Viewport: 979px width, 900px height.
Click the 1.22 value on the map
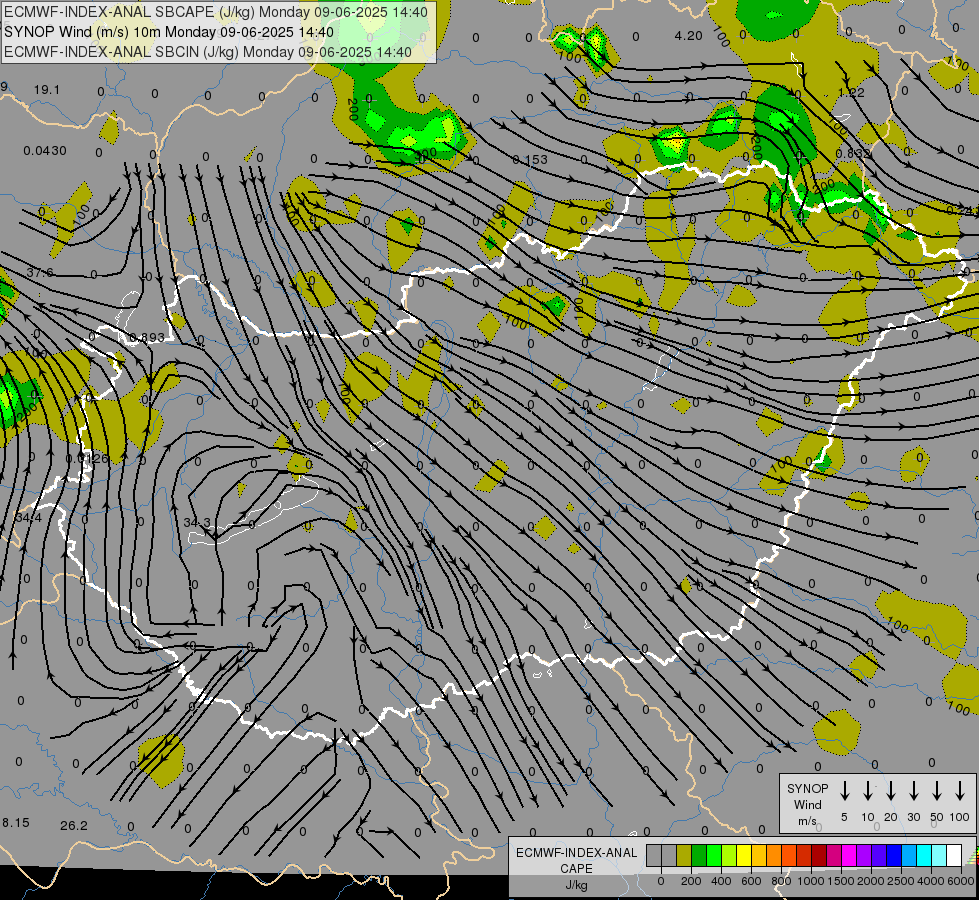851,92
